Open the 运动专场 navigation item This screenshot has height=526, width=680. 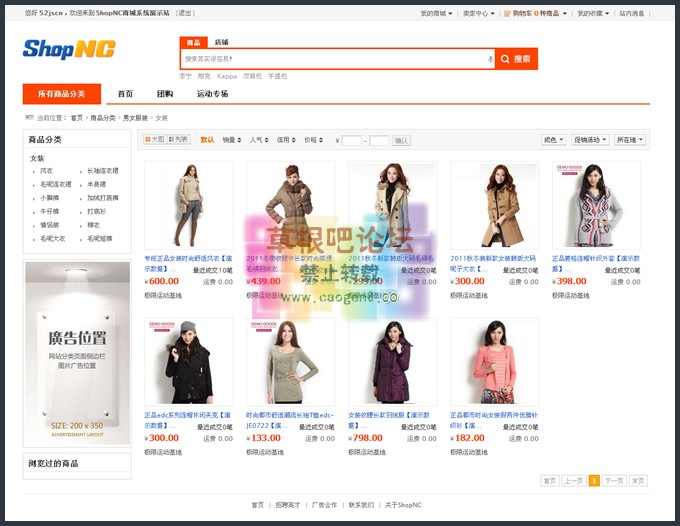(x=212, y=94)
